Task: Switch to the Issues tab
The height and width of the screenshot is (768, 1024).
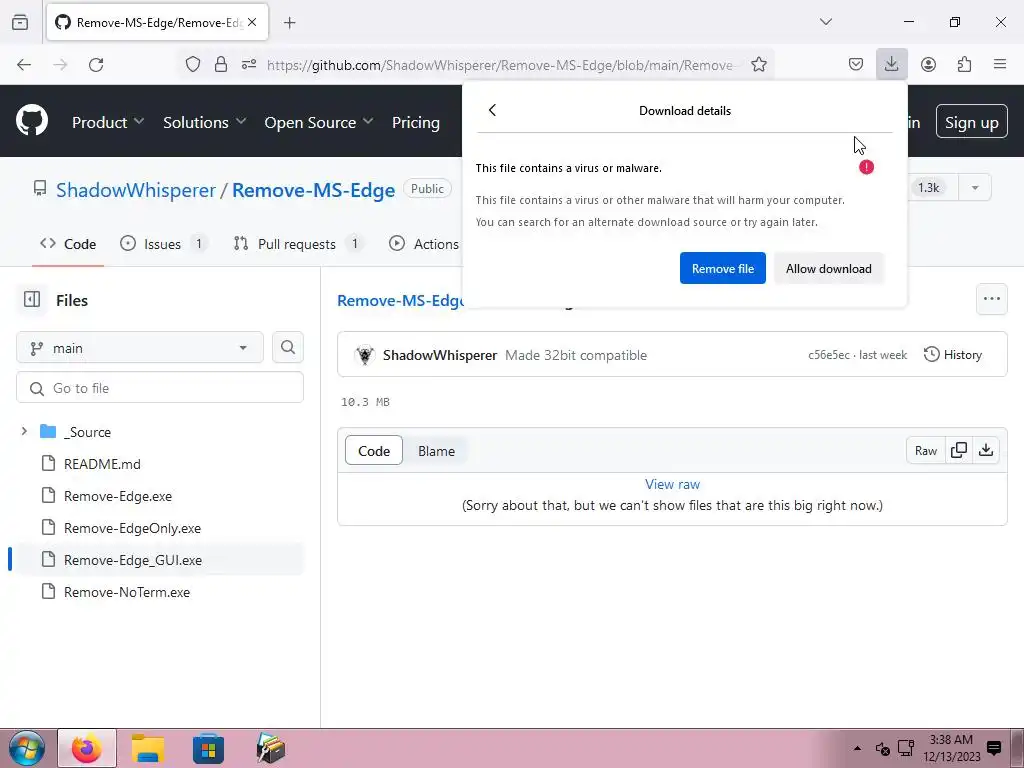Action: pyautogui.click(x=163, y=244)
